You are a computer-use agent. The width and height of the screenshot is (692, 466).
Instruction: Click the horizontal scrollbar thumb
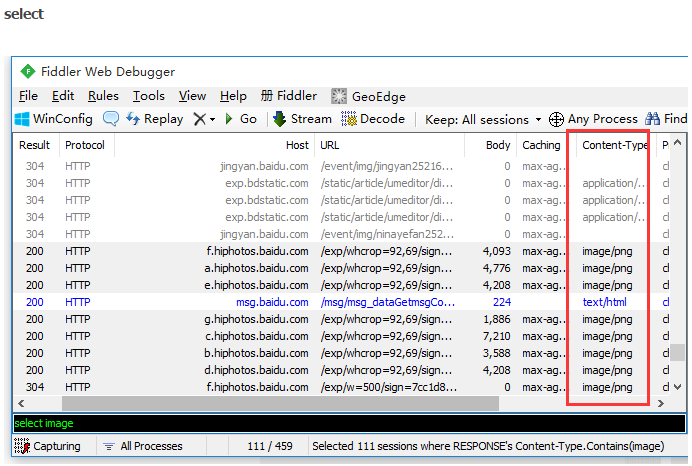point(280,403)
